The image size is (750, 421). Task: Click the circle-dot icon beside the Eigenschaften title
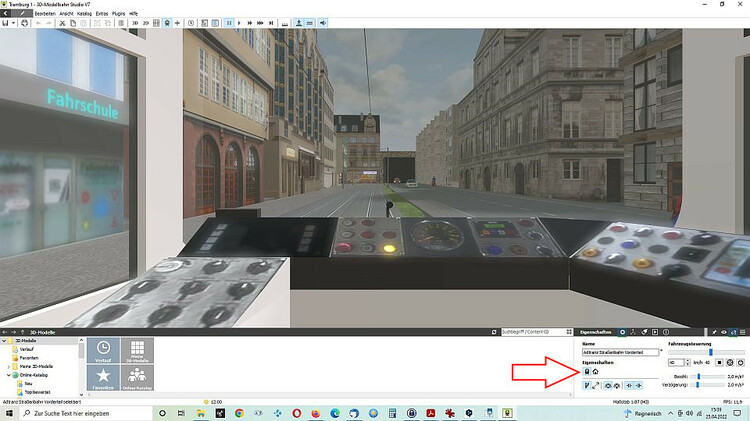pyautogui.click(x=622, y=332)
